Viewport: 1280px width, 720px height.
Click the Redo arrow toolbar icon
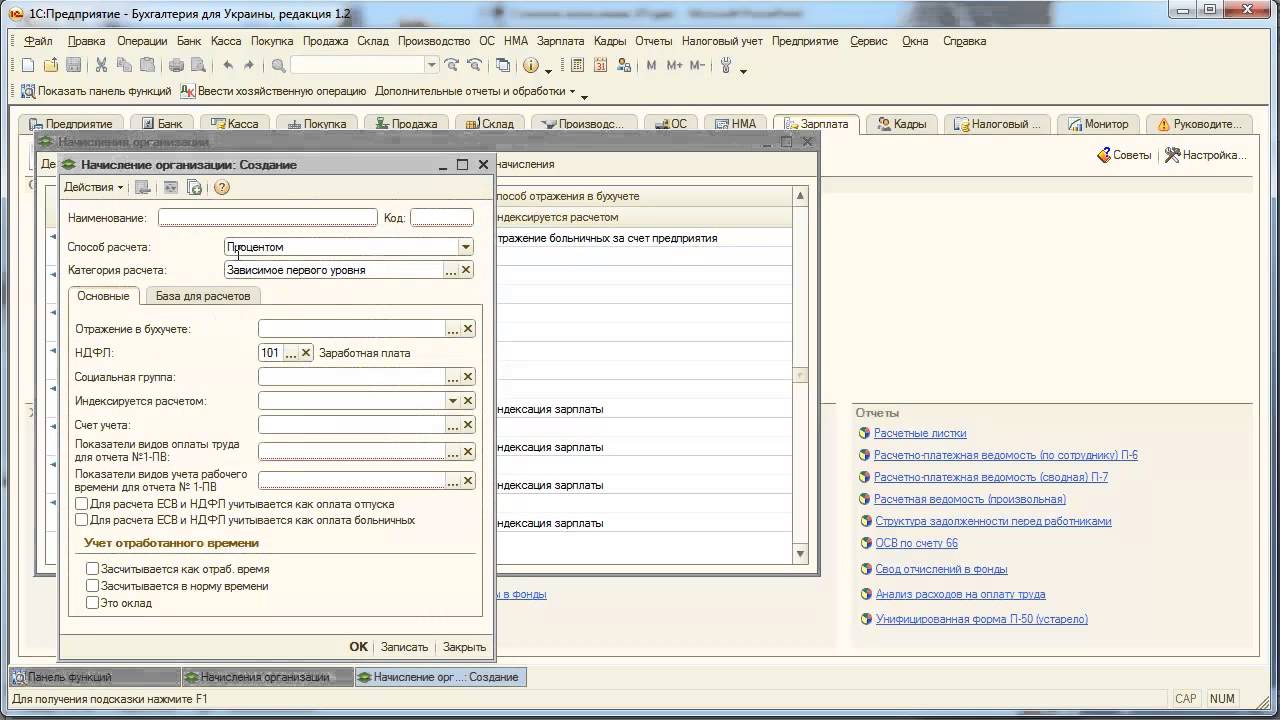point(250,65)
